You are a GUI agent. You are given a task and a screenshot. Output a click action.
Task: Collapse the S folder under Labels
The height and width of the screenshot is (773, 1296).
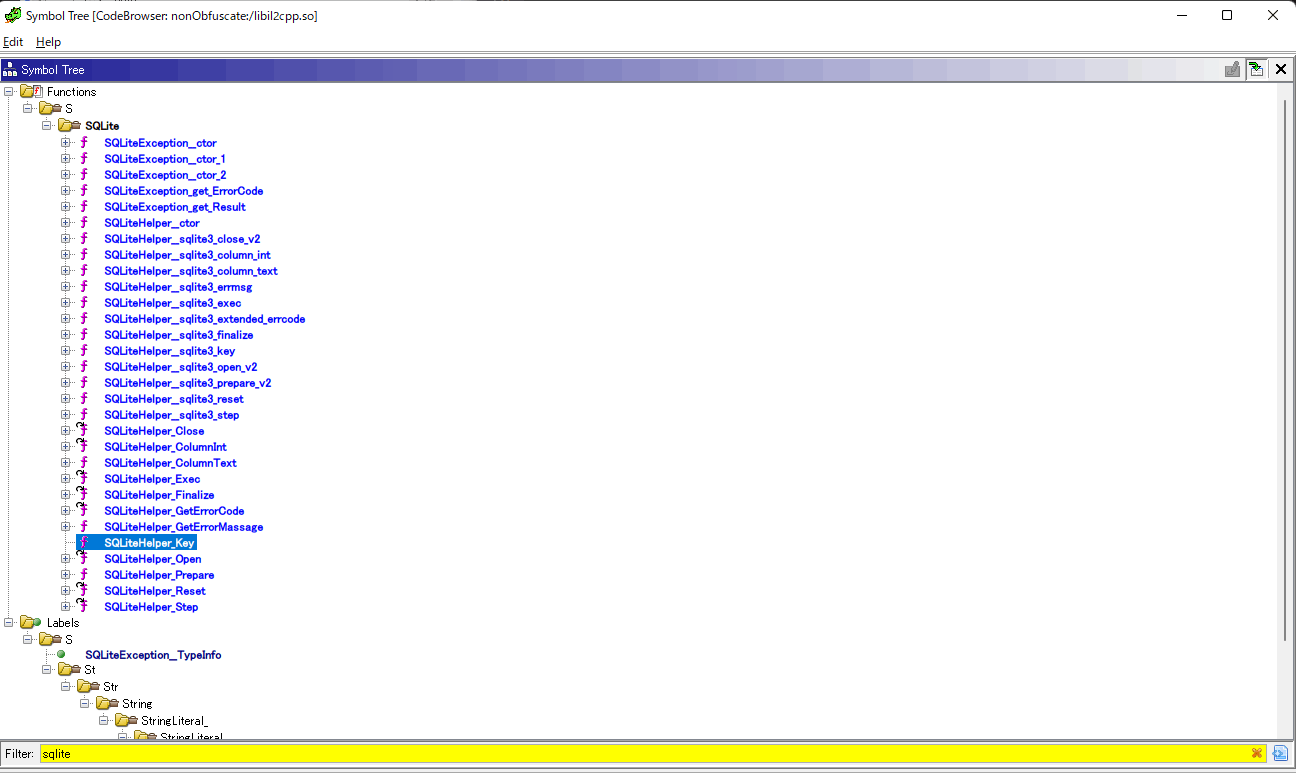[x=28, y=639]
